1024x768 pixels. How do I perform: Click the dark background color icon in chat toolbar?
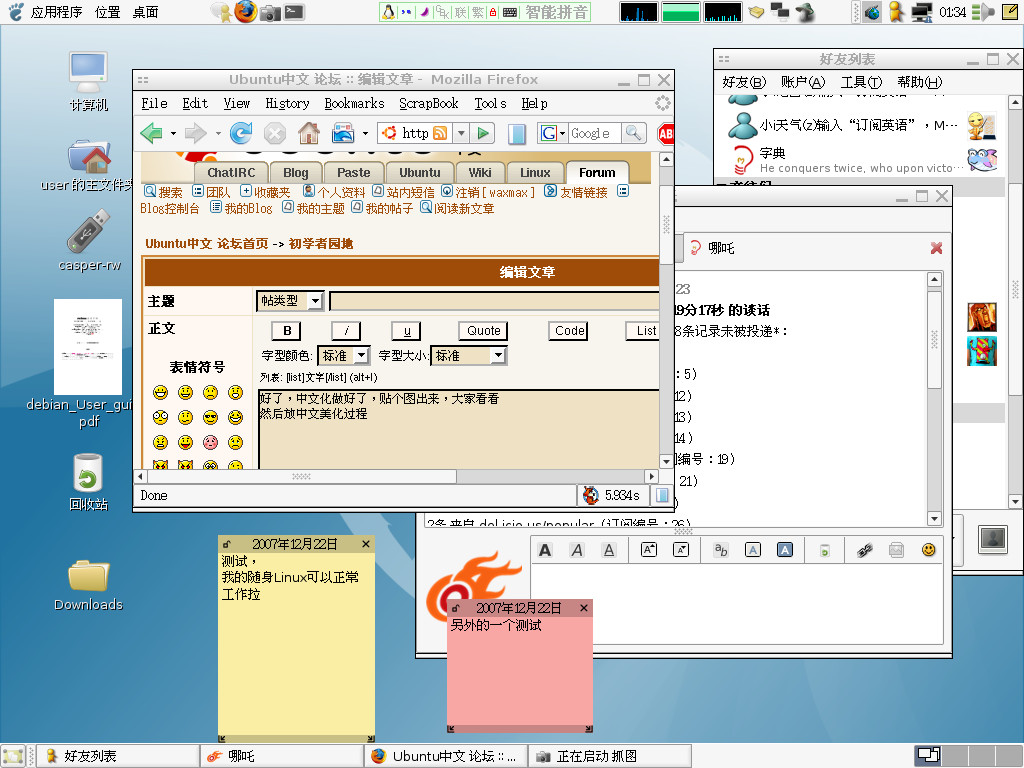(785, 550)
